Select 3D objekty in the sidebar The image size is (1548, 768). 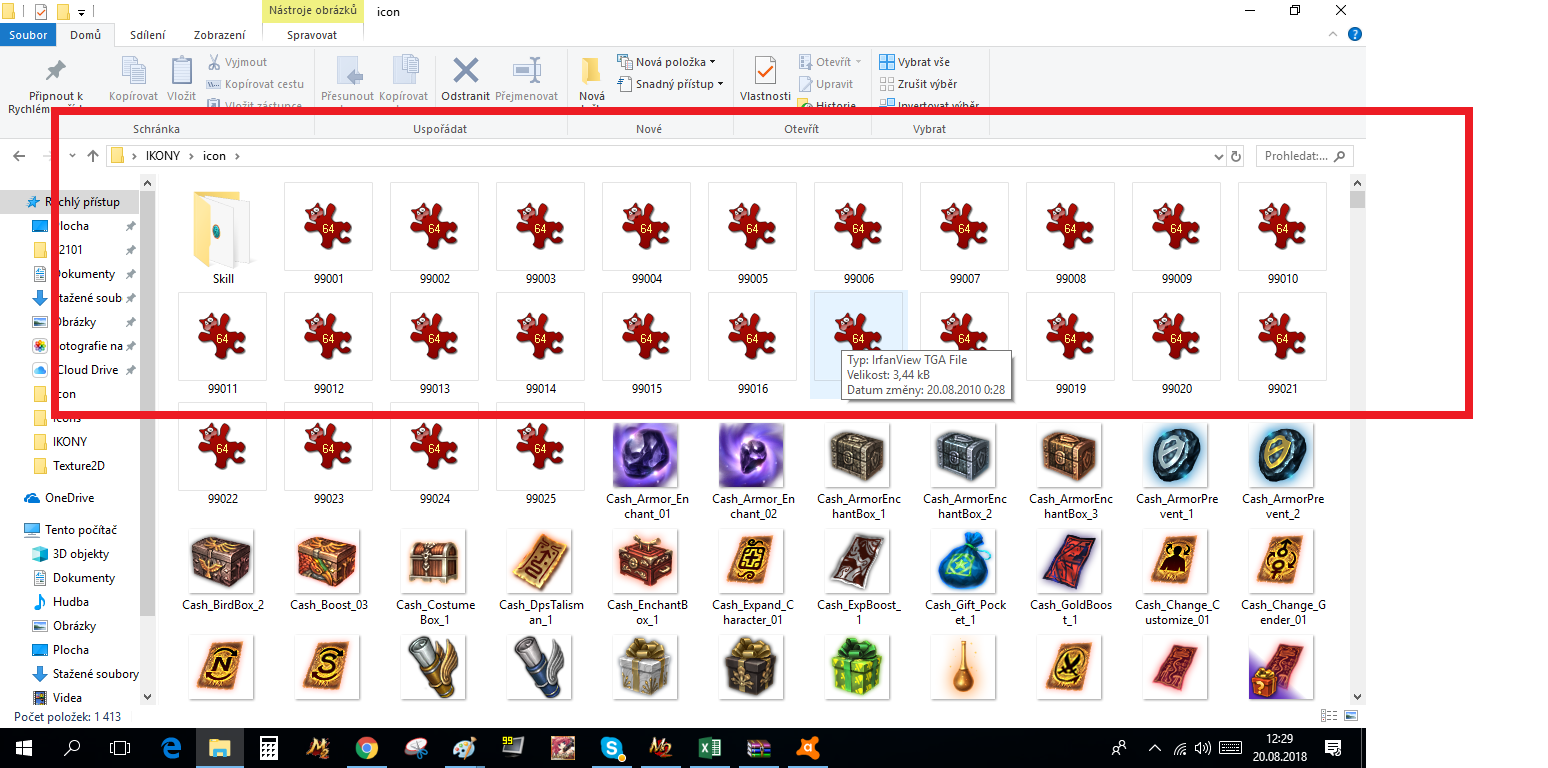point(81,554)
